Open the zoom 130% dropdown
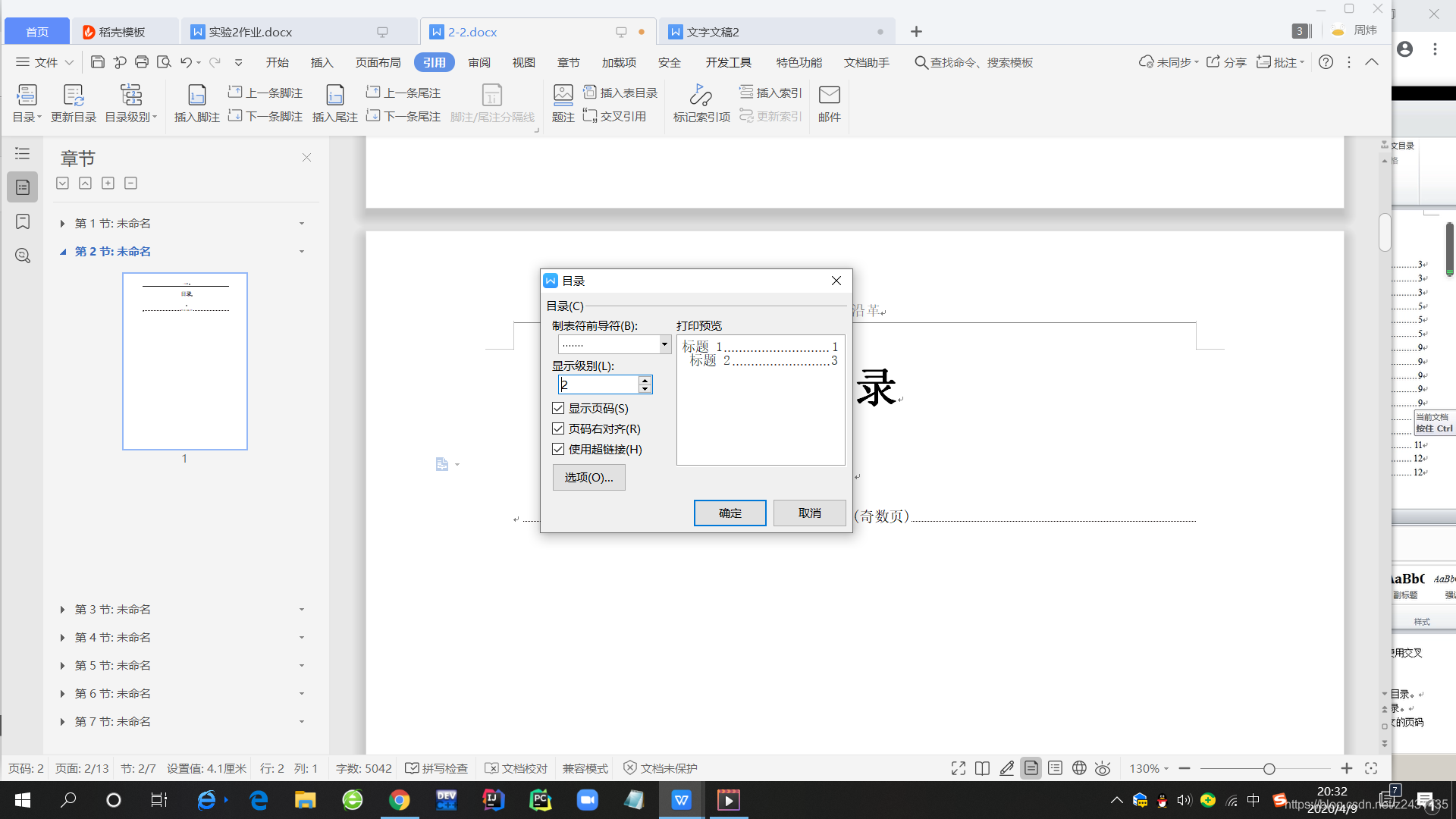This screenshot has height=819, width=1456. click(x=1149, y=768)
